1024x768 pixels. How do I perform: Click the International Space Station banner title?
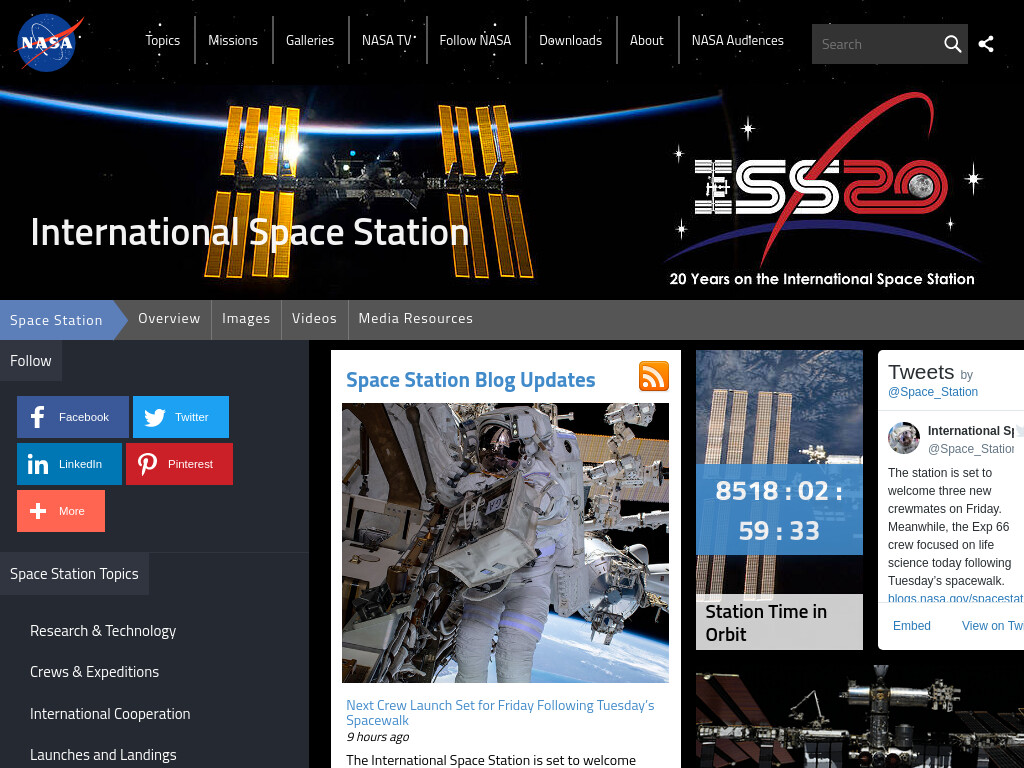tap(250, 232)
